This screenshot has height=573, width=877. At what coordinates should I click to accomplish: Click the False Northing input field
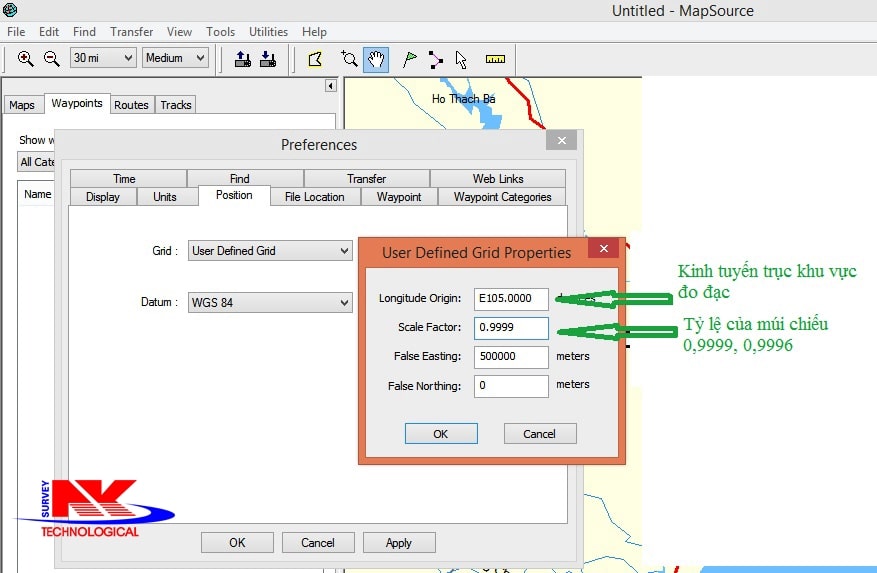click(511, 386)
